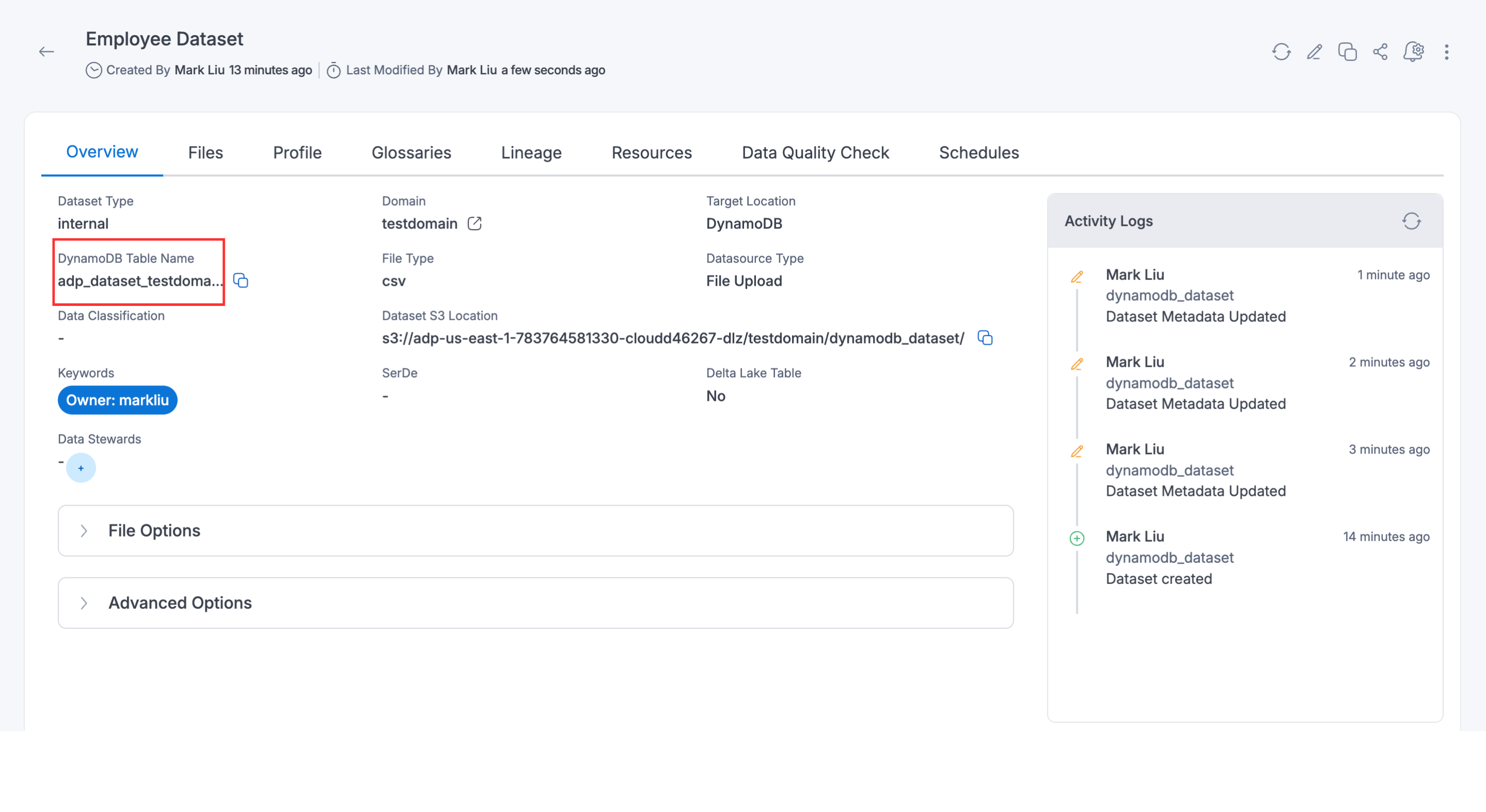Screen dimensions: 1486x812
Task: Go to the Data Quality Check tab
Action: 815,152
